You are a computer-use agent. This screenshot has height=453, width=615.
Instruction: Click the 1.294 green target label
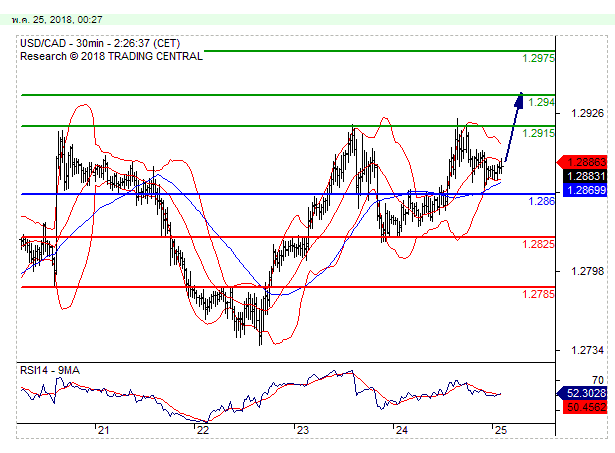click(x=541, y=102)
